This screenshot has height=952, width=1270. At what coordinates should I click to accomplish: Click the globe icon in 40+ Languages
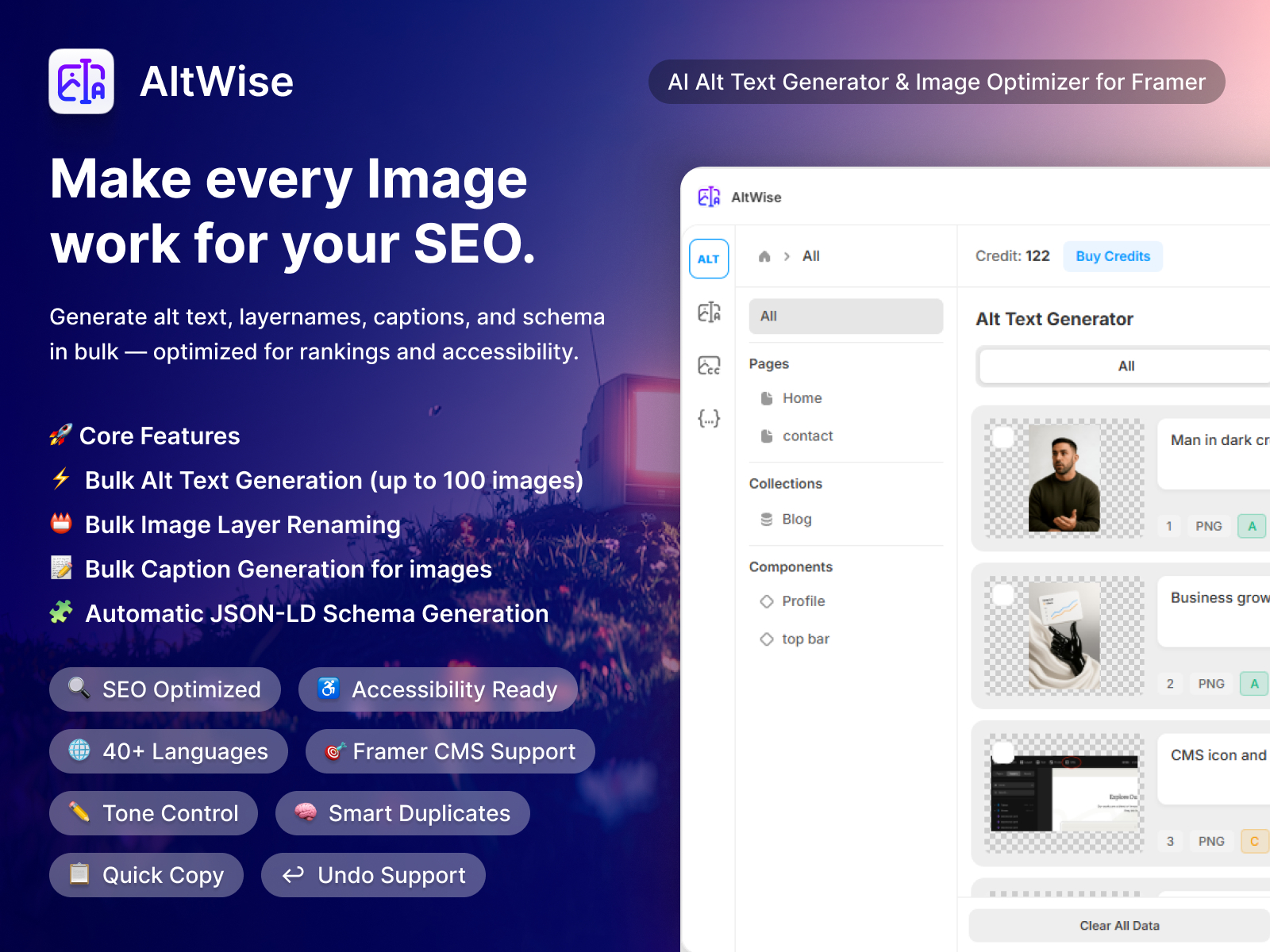coord(79,750)
